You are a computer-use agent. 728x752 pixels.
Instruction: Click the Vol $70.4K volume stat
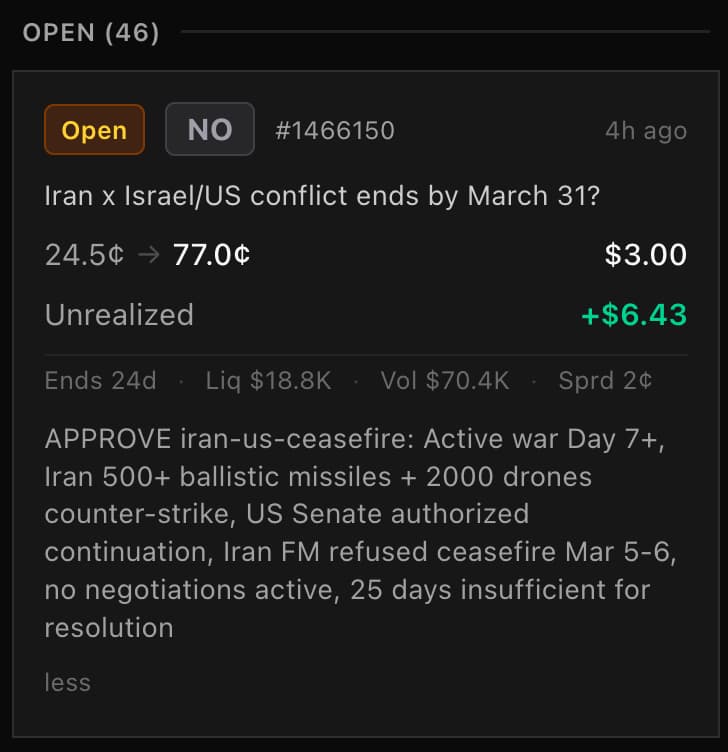pyautogui.click(x=445, y=381)
